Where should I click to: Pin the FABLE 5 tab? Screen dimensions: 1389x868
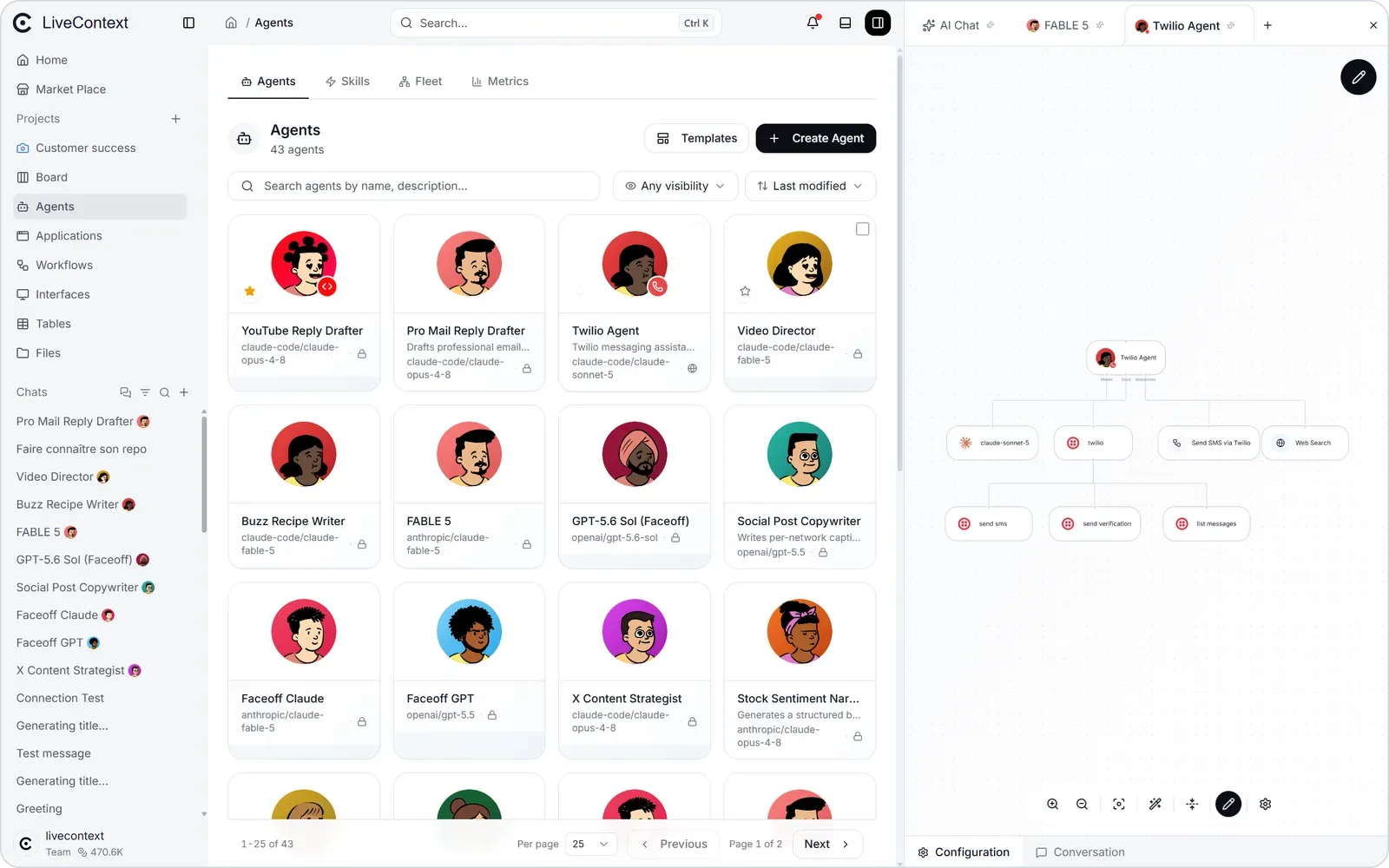1100,25
